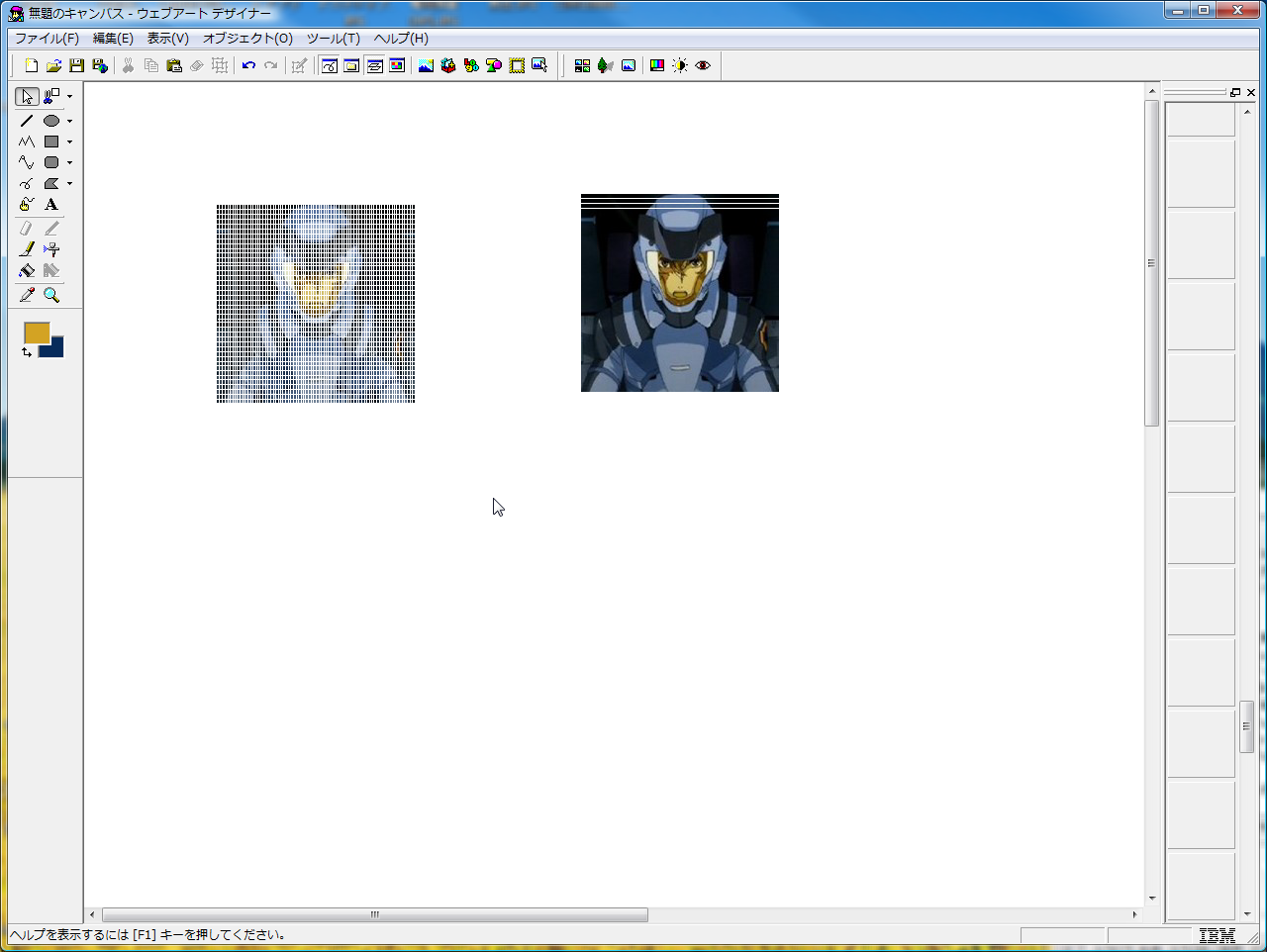Screen dimensions: 1267x952
Task: Float the right side panel window
Action: click(x=1235, y=92)
